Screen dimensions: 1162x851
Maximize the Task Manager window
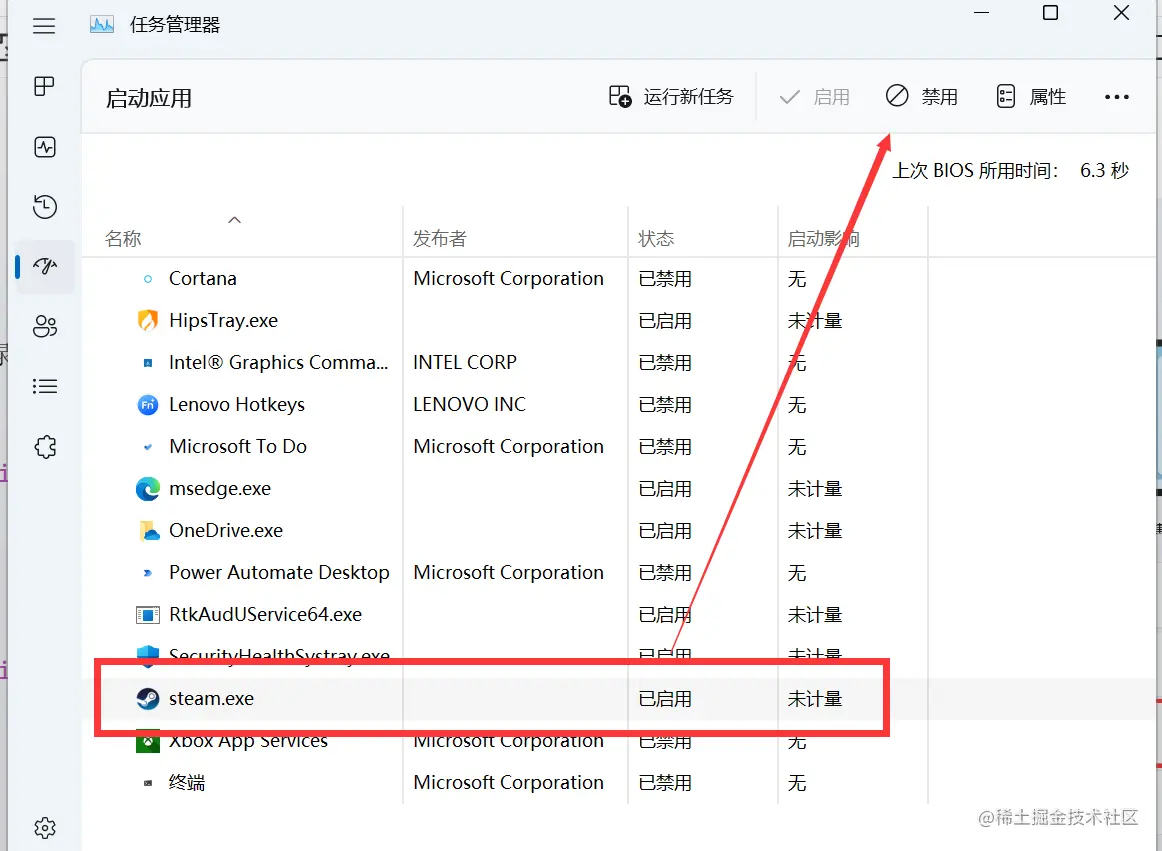1050,13
